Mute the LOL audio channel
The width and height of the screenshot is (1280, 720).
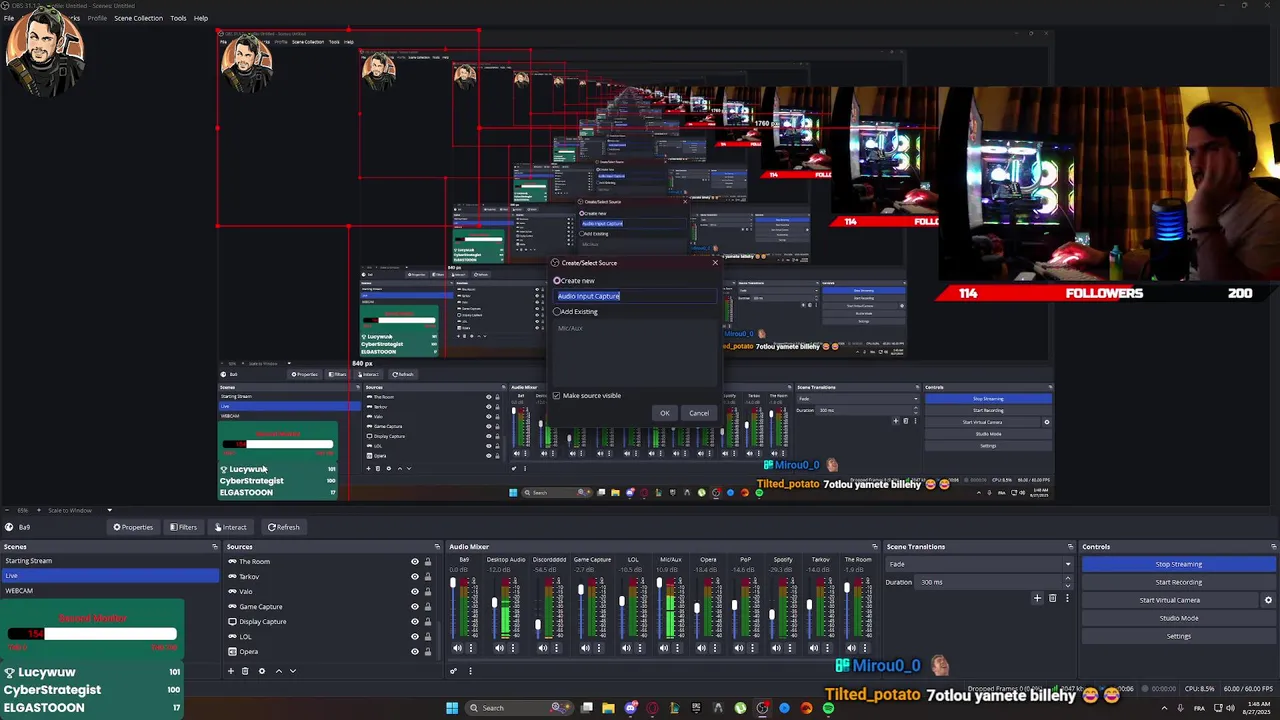[x=626, y=648]
